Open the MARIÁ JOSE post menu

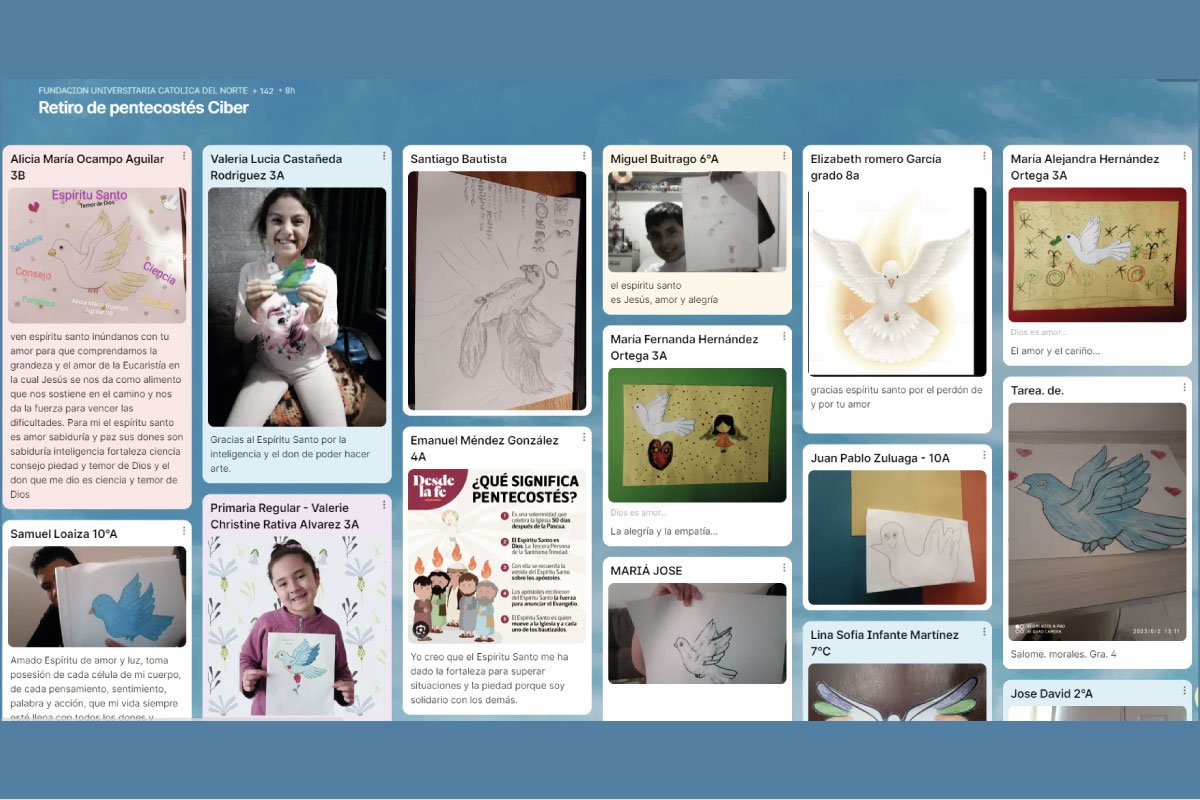[x=784, y=568]
